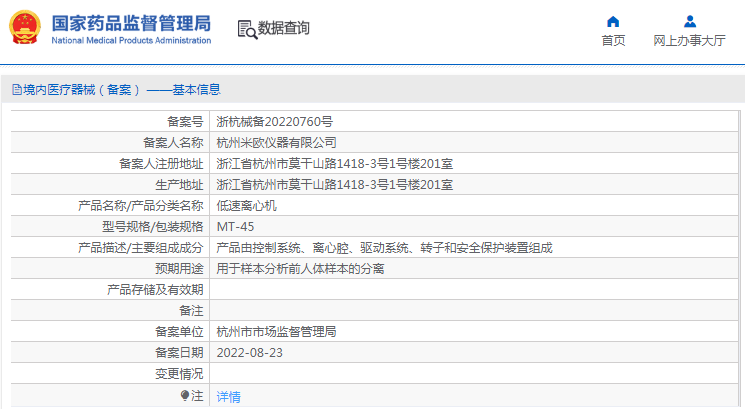Click the 产品描述 composition text
This screenshot has width=745, height=409.
(385, 247)
